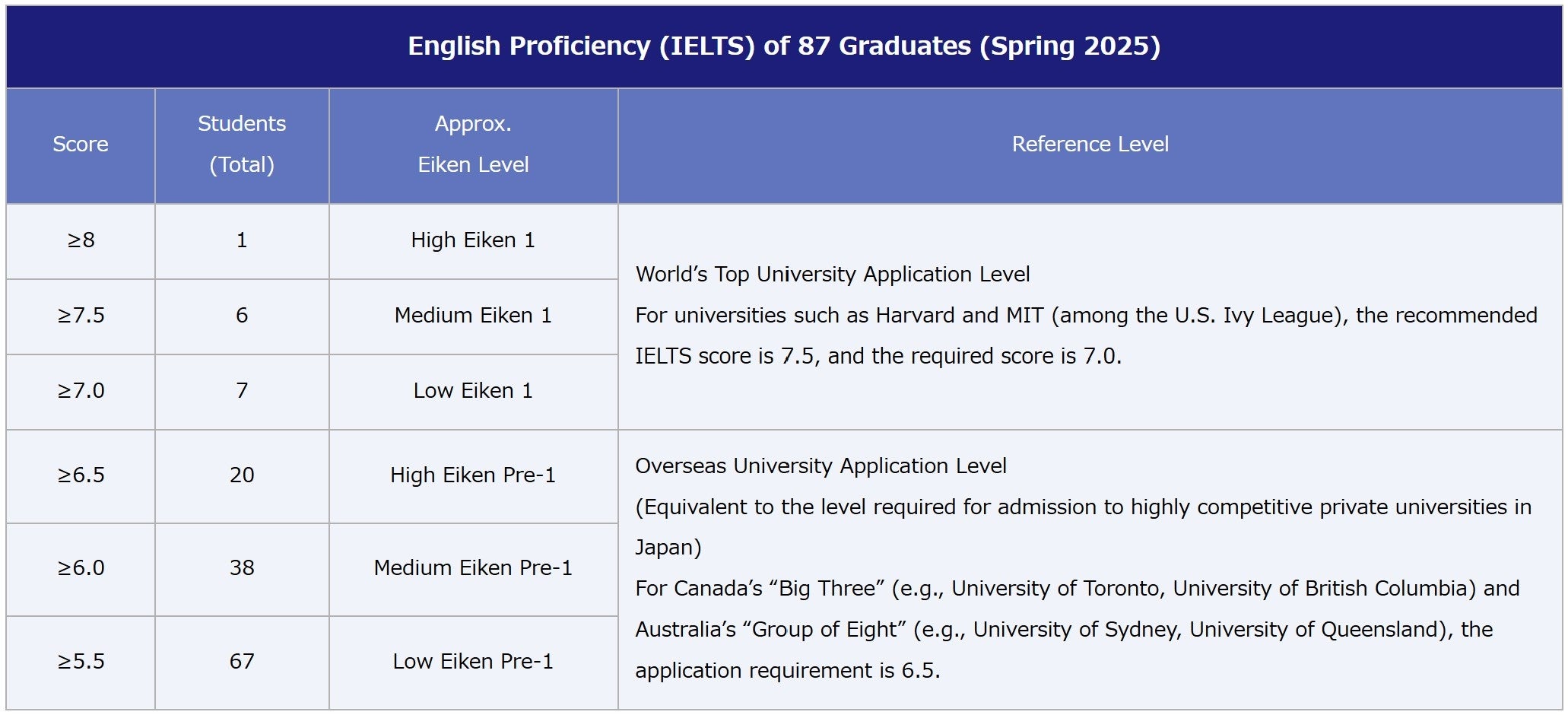Click the student count of 20

tap(242, 475)
